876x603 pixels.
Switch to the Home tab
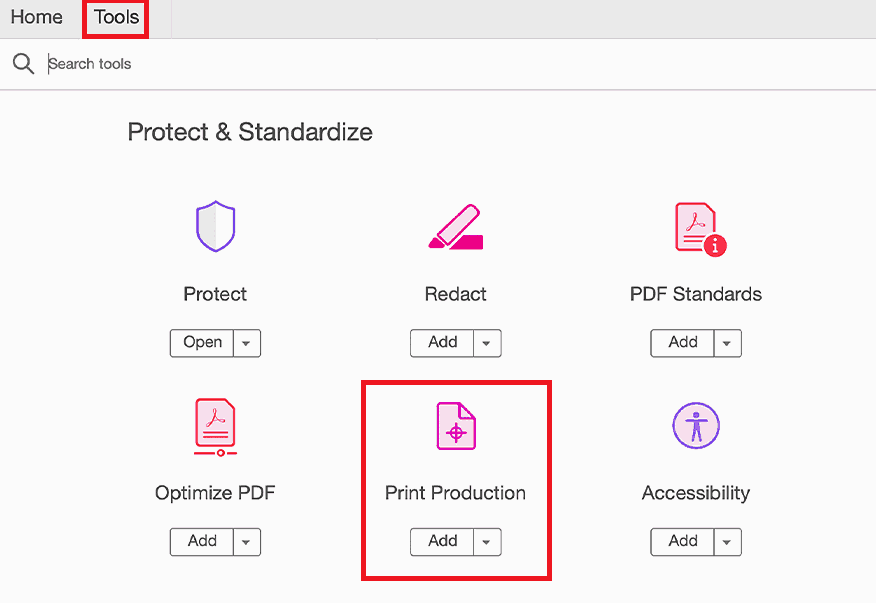coord(36,17)
